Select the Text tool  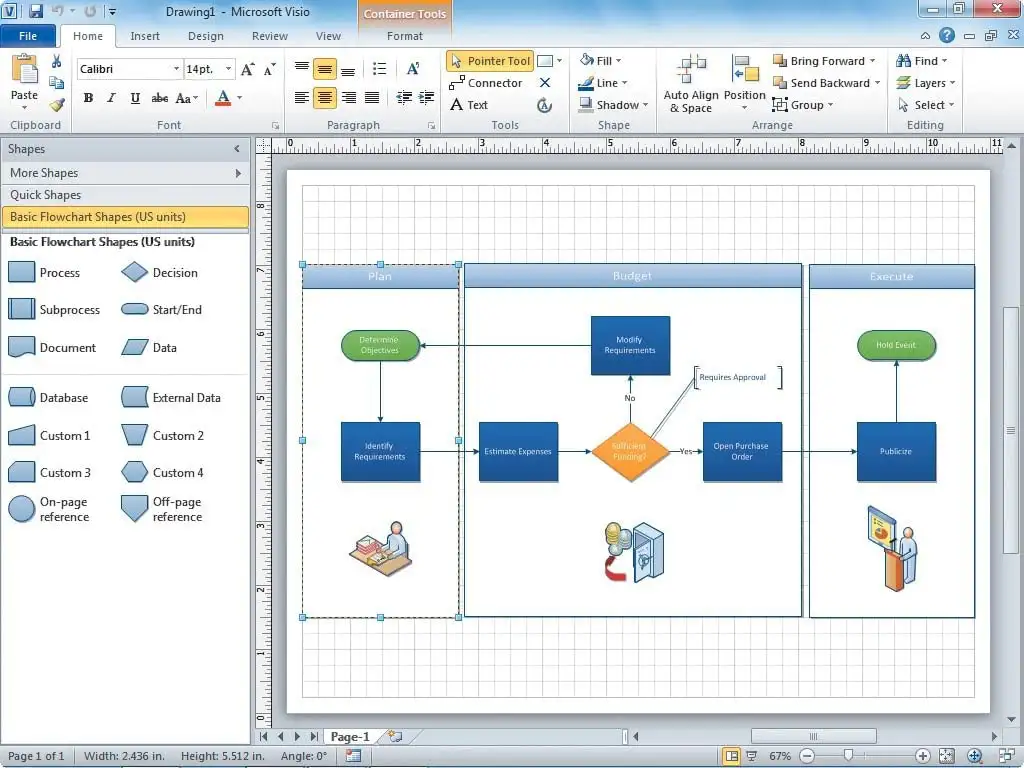468,105
